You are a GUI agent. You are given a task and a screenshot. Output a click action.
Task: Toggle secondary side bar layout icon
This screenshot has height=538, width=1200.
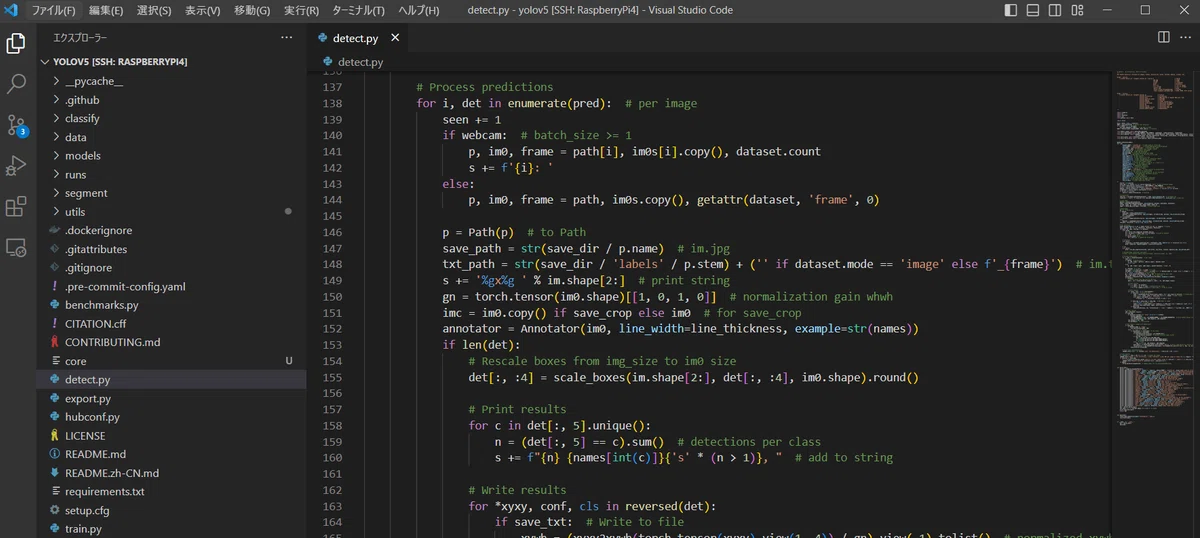pyautogui.click(x=1056, y=10)
